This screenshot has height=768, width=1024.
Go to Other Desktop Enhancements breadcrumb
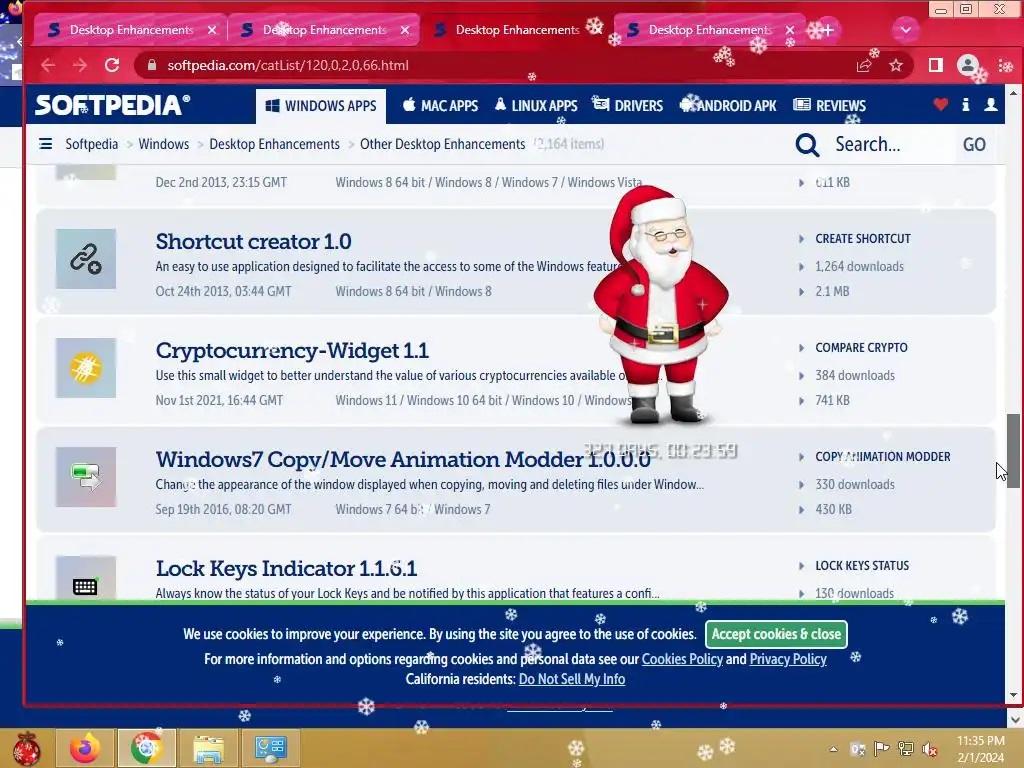tap(443, 144)
